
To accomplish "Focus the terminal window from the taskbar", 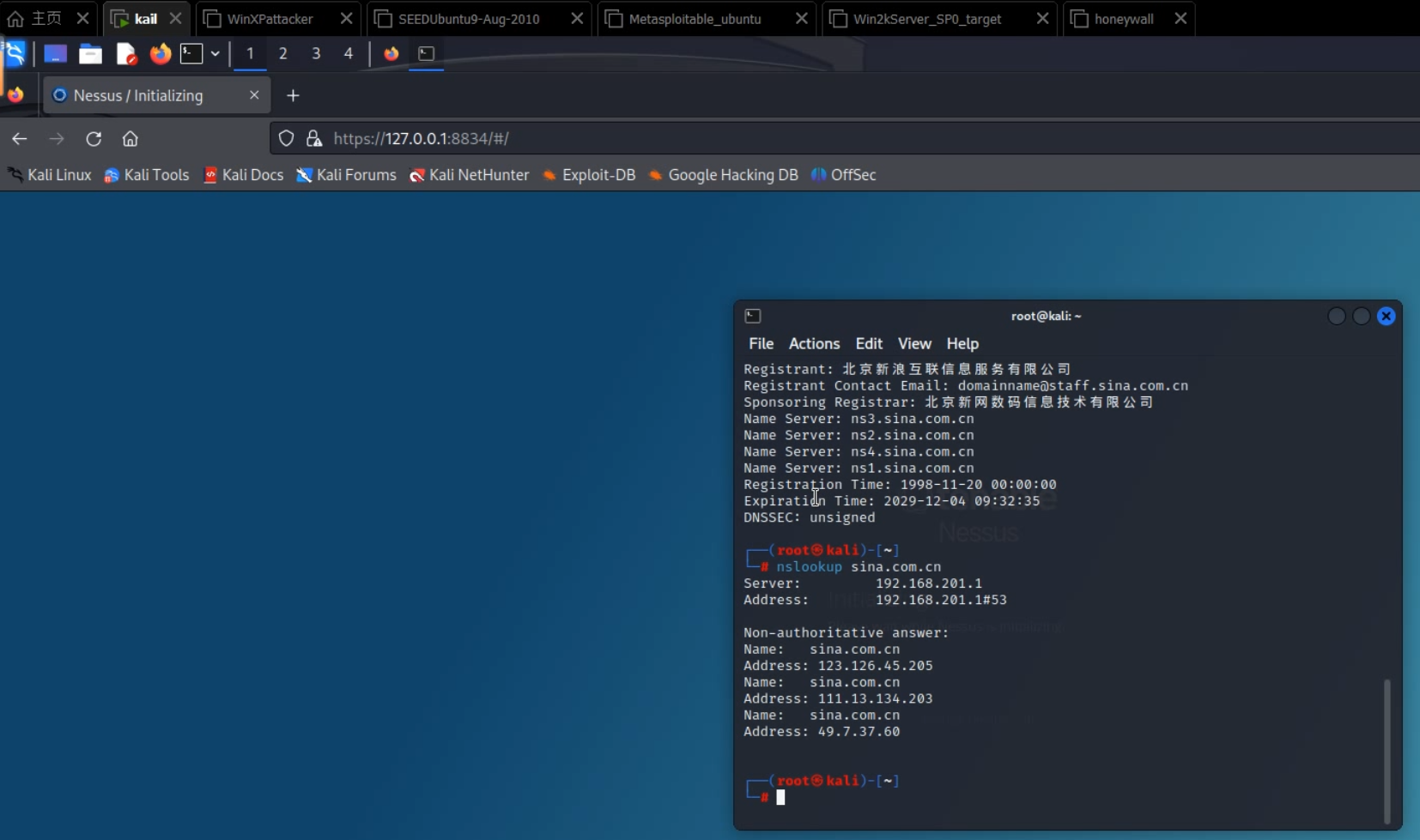I will point(427,54).
